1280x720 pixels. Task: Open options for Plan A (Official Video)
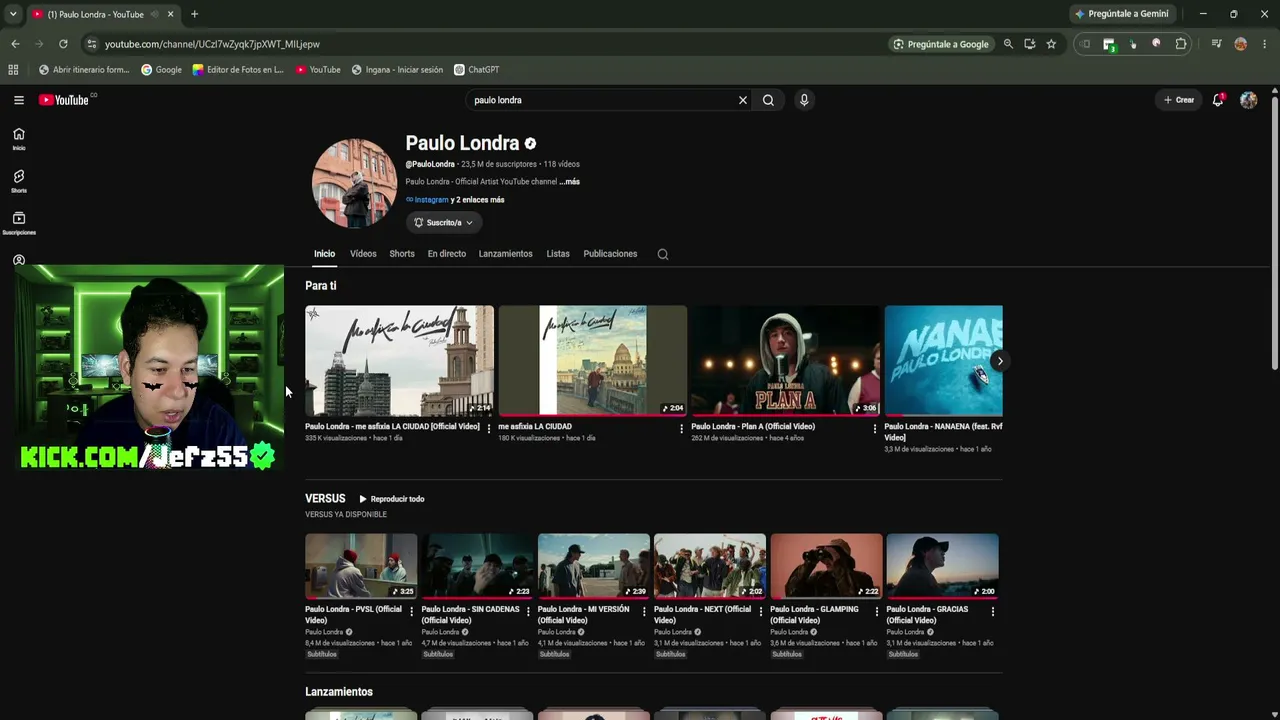coord(874,428)
